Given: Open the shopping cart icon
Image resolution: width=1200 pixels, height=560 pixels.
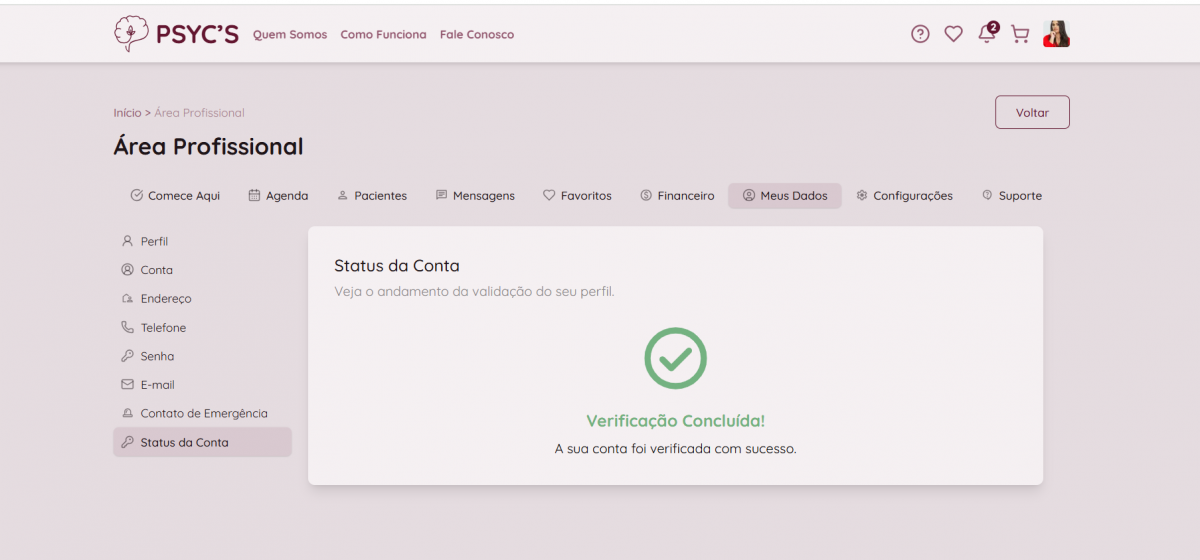Looking at the screenshot, I should [1020, 34].
